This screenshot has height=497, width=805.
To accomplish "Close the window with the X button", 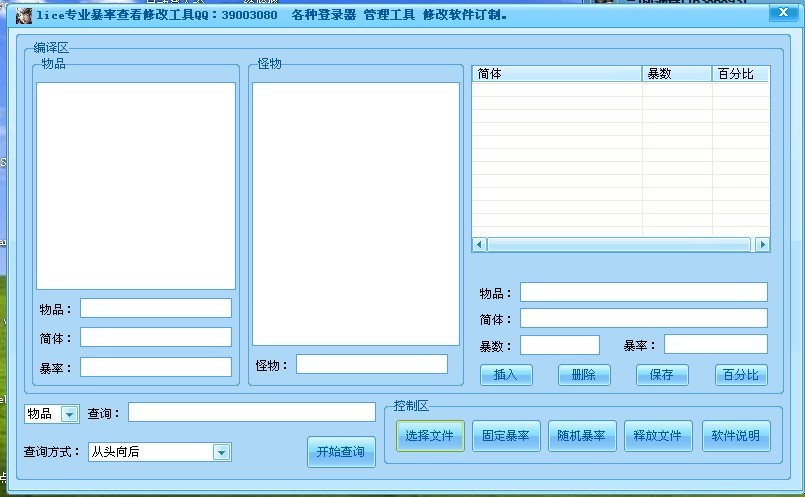I will [x=781, y=14].
